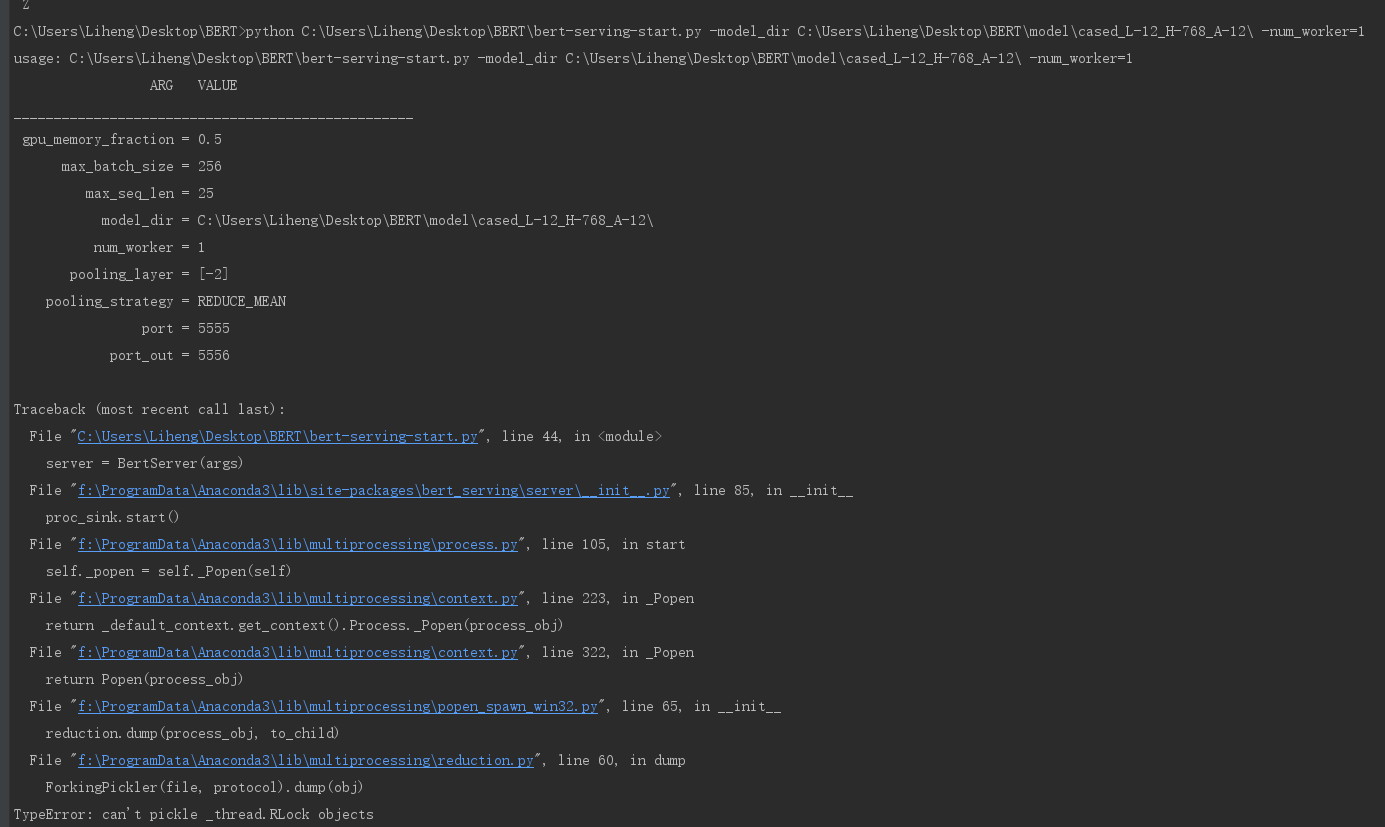Click the 'server = BertServer(args)' code line
This screenshot has width=1385, height=827.
[x=145, y=464]
